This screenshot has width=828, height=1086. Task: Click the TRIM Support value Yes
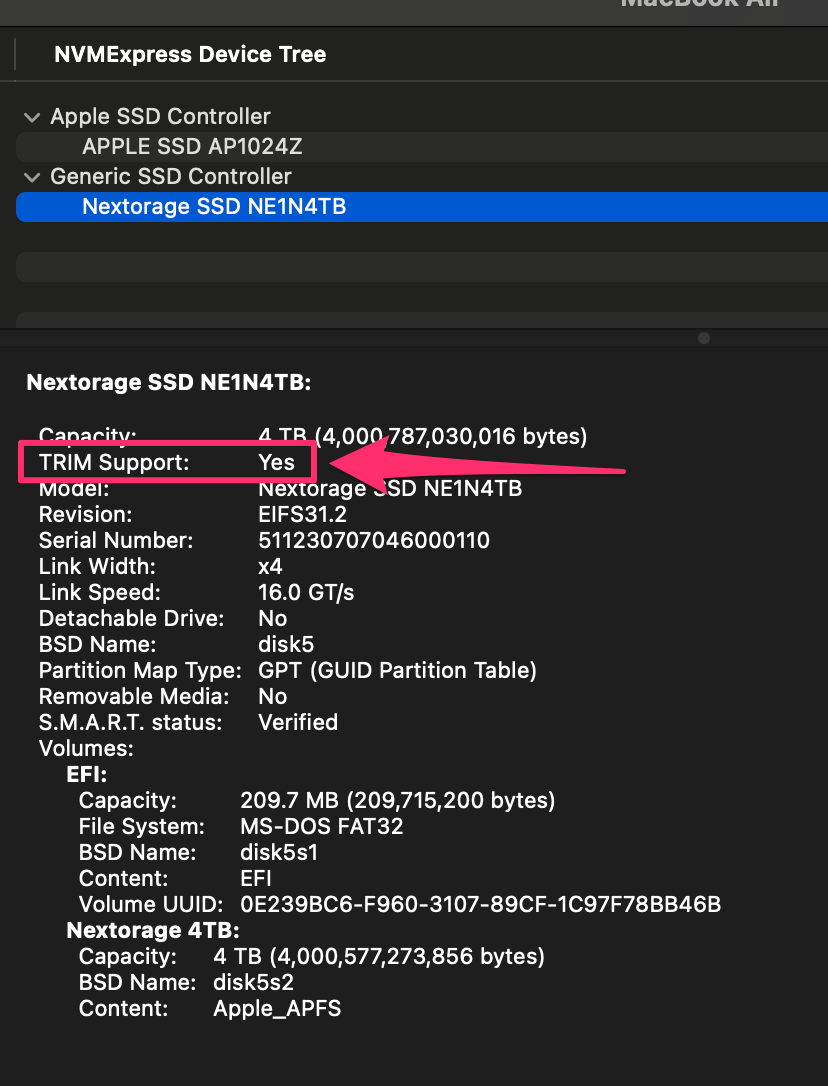(276, 462)
